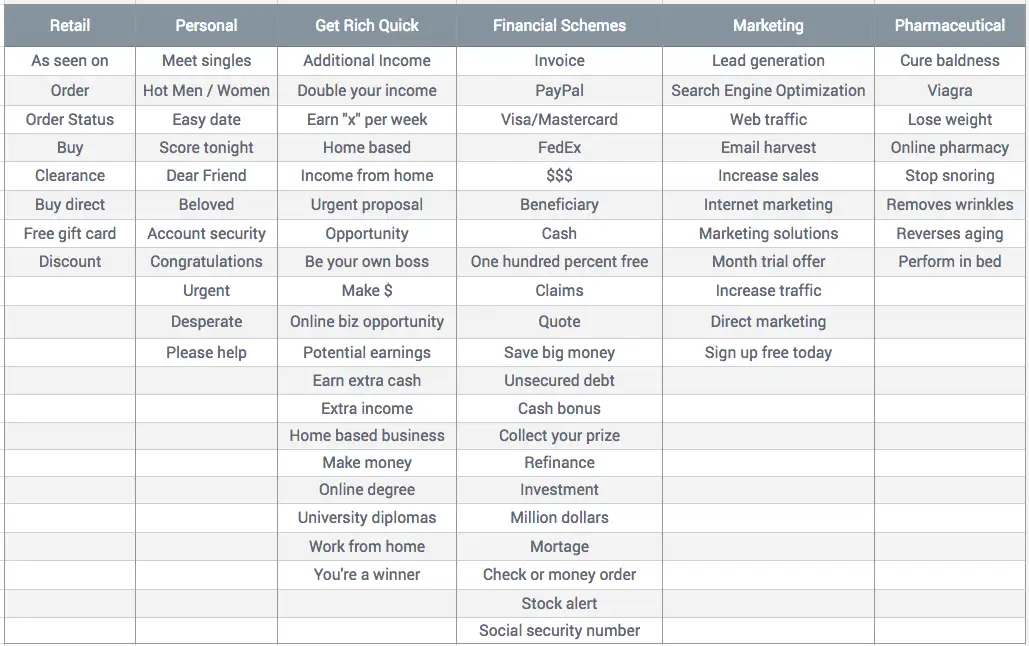Select the Online biz opportunity cell
The height and width of the screenshot is (646, 1029).
(367, 322)
